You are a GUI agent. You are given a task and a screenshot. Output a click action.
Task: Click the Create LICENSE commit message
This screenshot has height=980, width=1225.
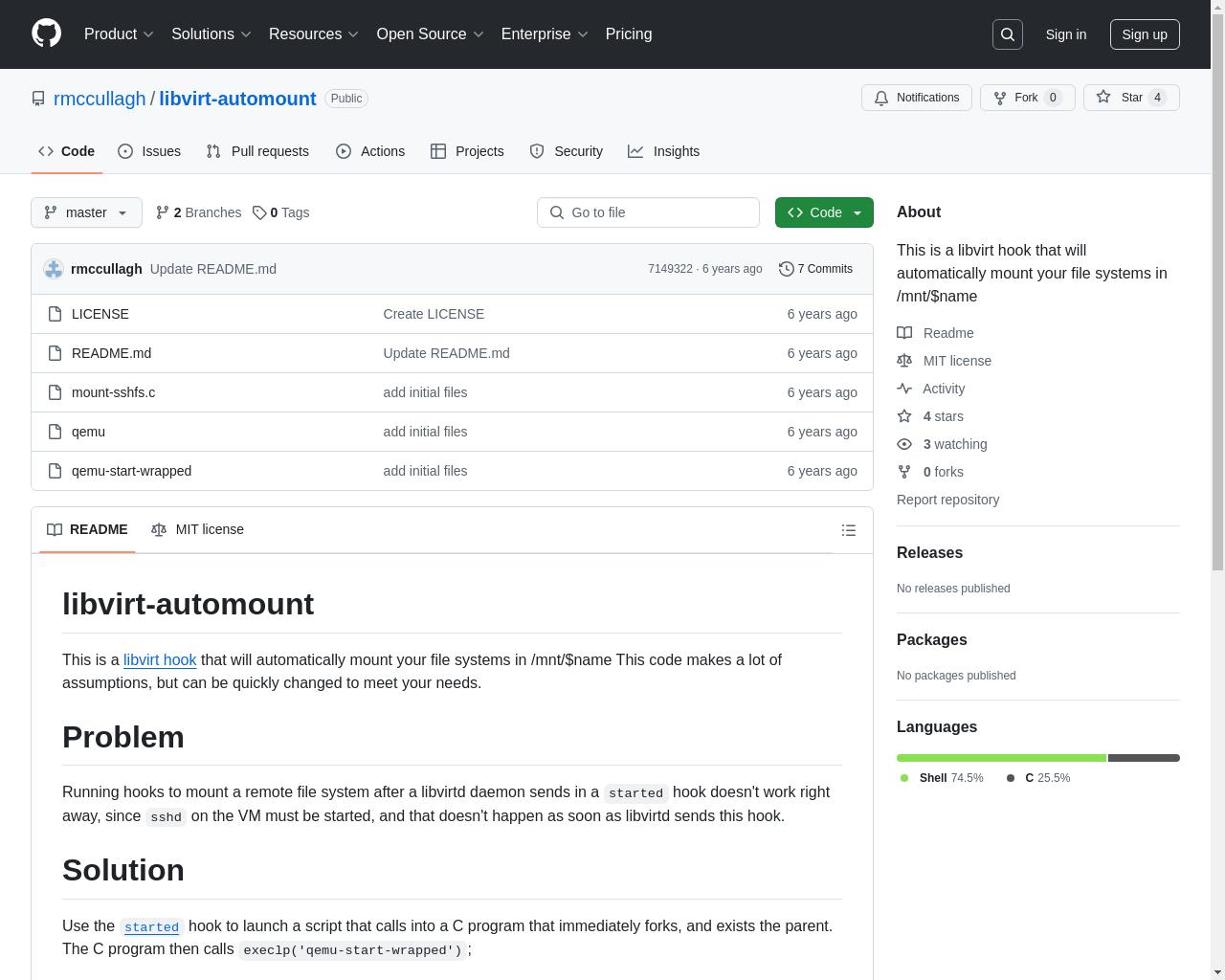(434, 314)
